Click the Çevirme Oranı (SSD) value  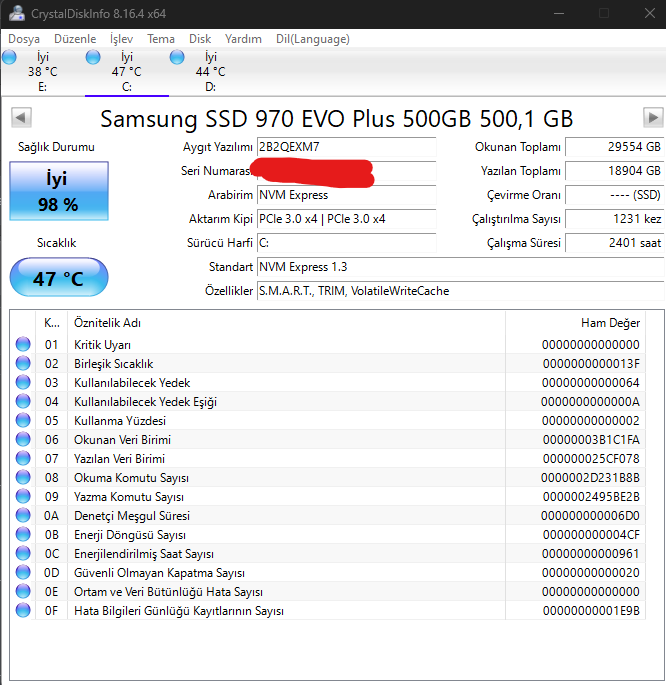(614, 195)
